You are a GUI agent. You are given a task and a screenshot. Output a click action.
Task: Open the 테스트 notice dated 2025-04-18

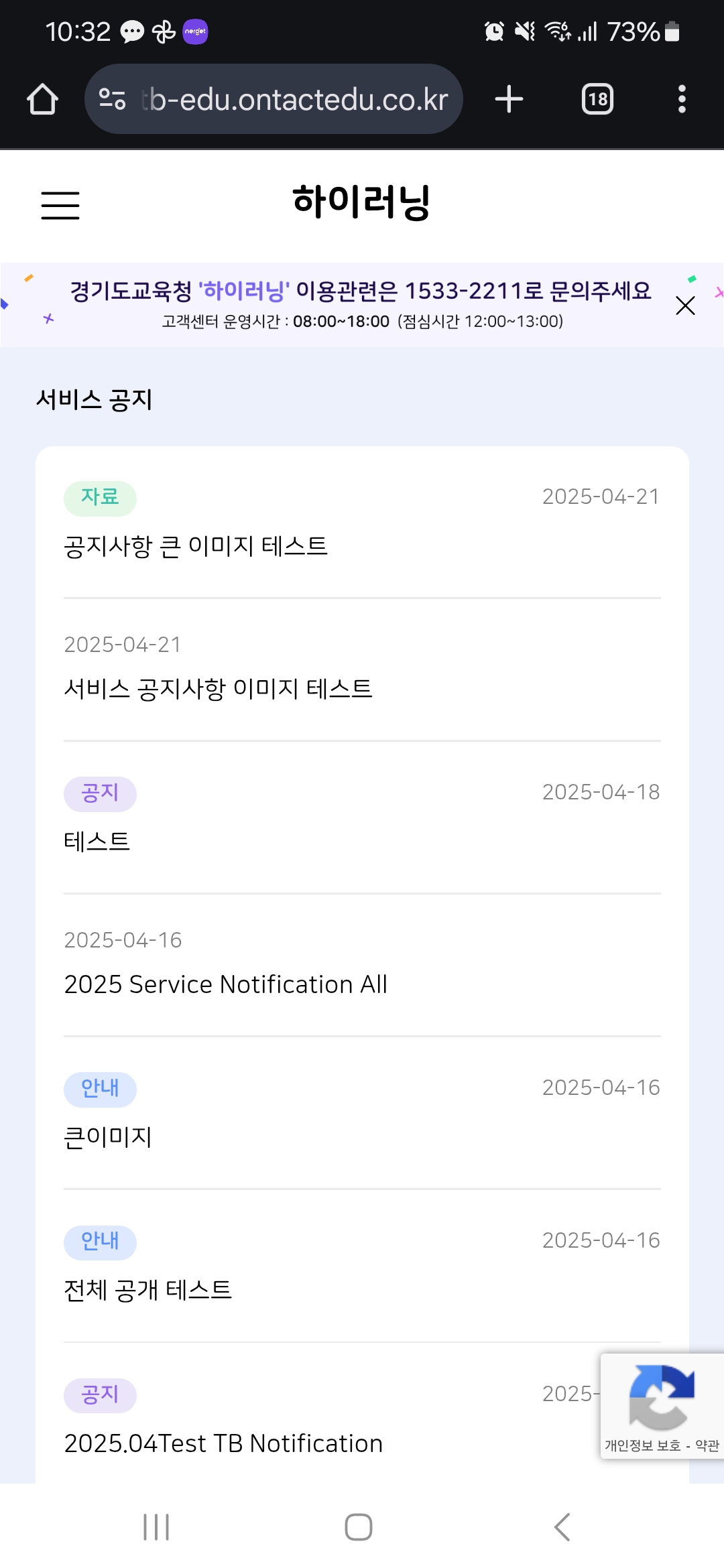[362, 818]
